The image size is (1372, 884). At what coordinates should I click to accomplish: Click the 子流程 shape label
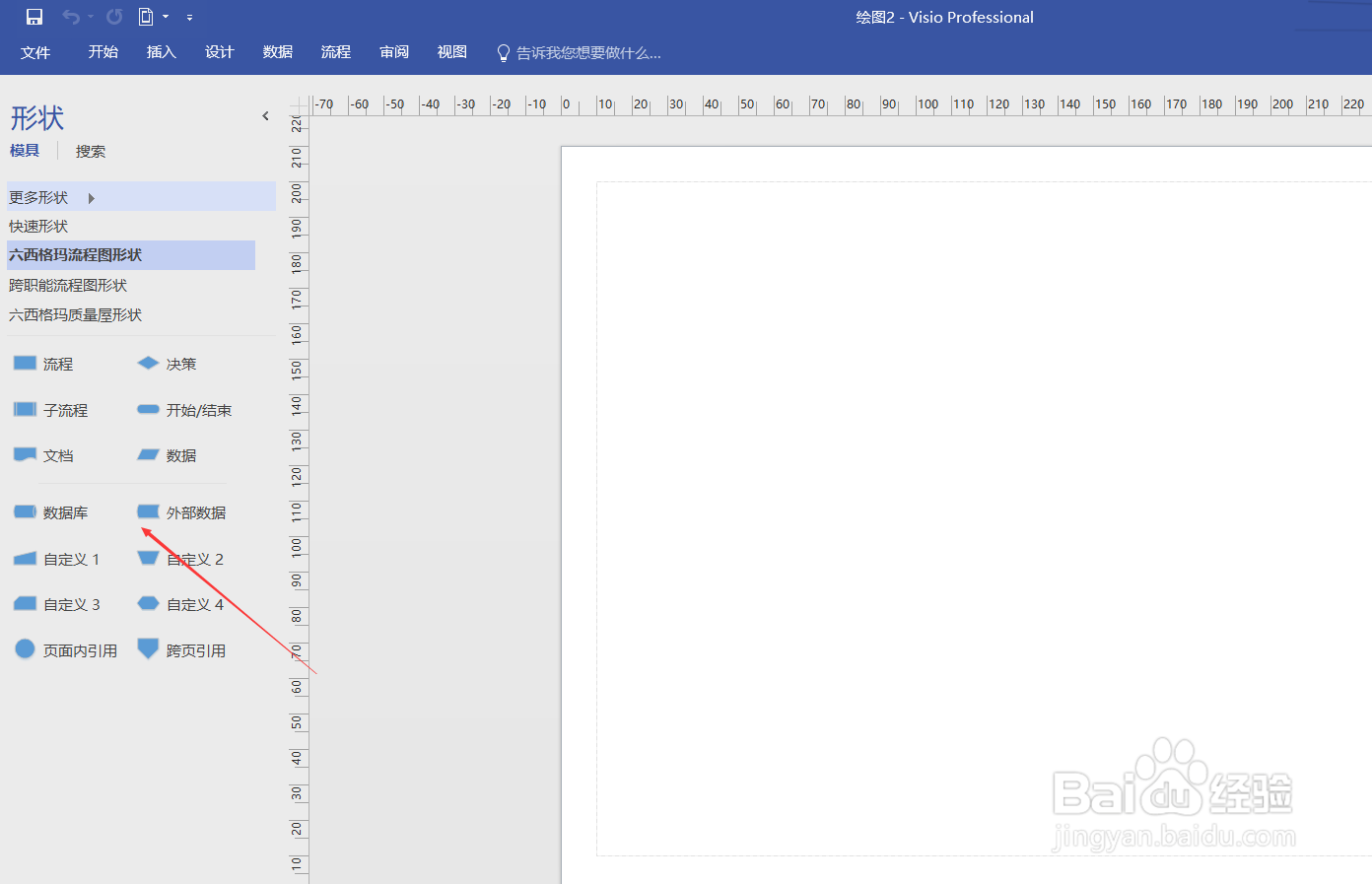[x=65, y=411]
